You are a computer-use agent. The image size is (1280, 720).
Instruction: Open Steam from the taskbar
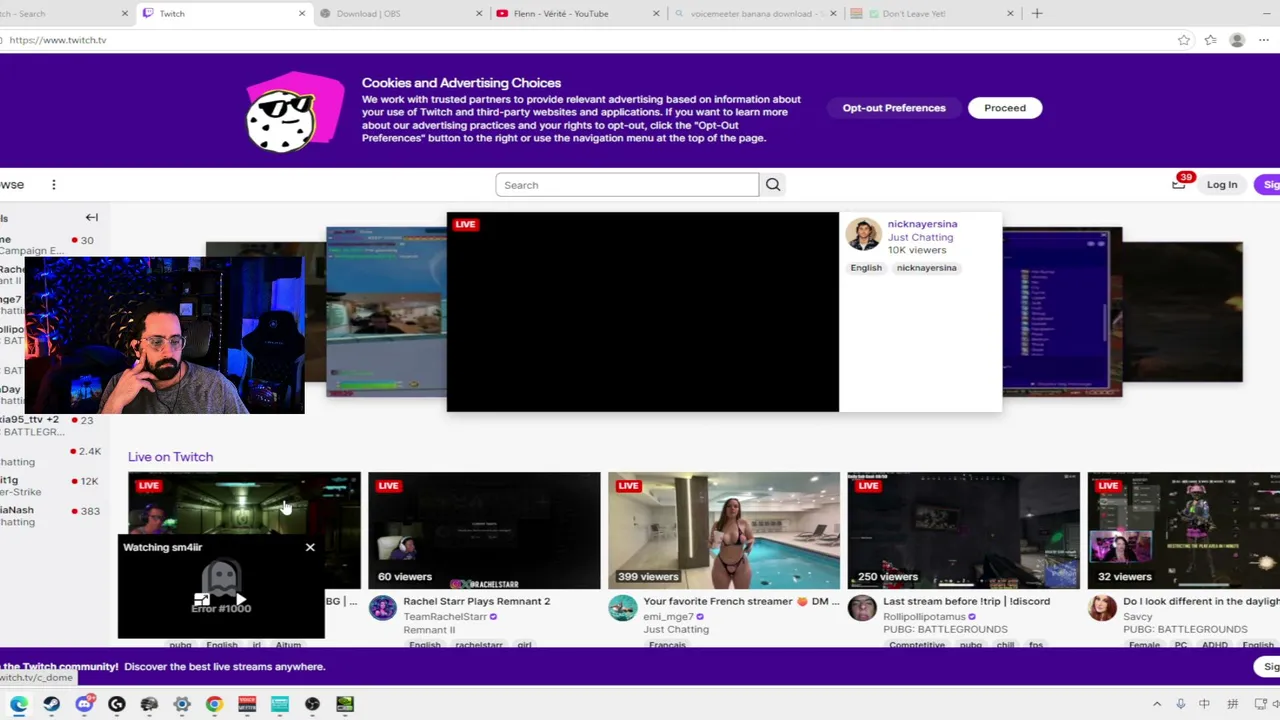(51, 704)
